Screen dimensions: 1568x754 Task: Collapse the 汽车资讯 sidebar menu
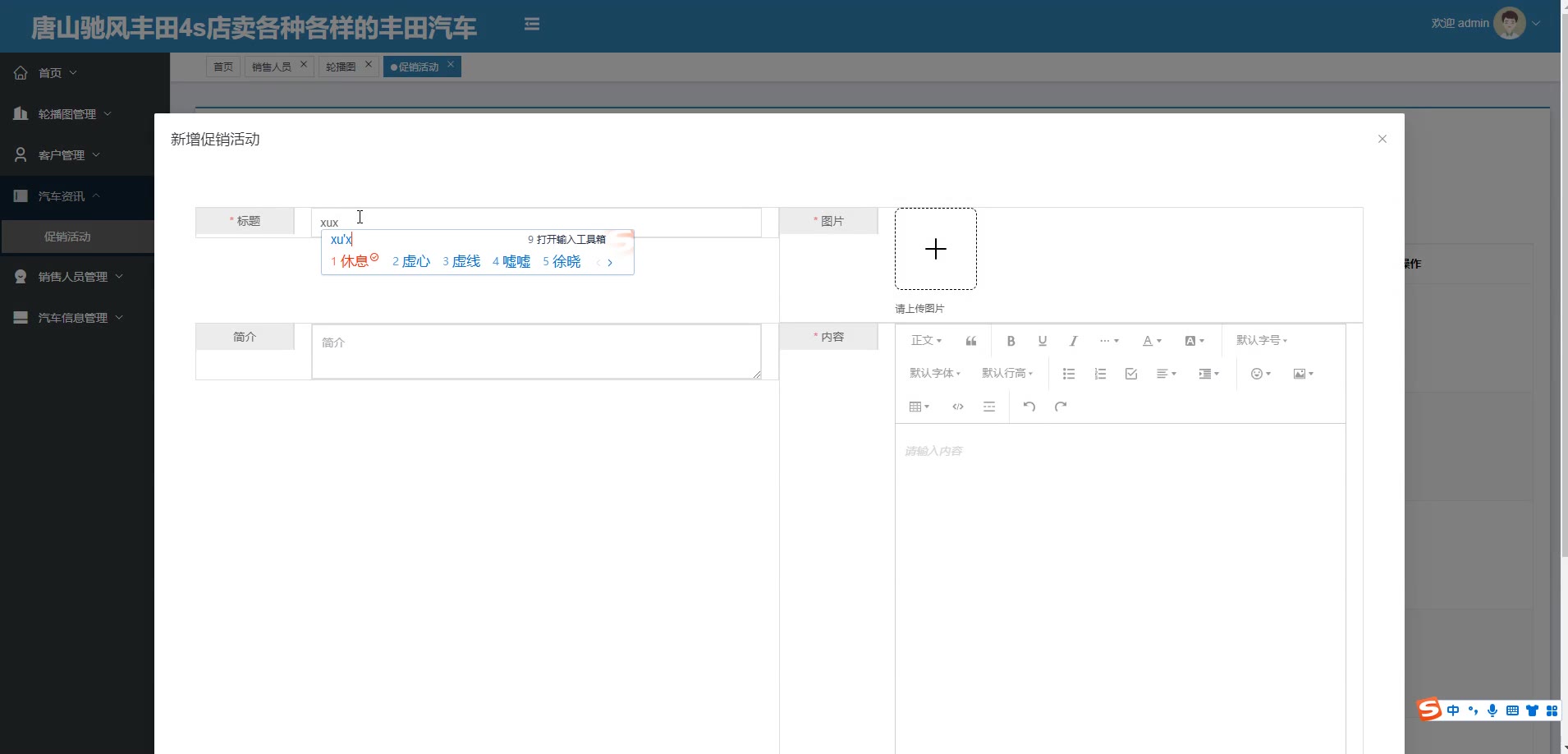[x=77, y=196]
